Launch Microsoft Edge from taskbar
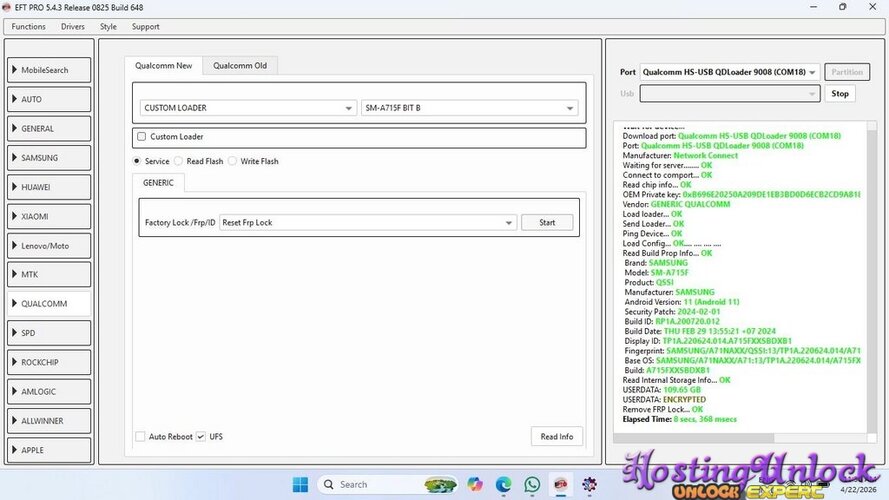The height and width of the screenshot is (500, 889). pyautogui.click(x=503, y=485)
